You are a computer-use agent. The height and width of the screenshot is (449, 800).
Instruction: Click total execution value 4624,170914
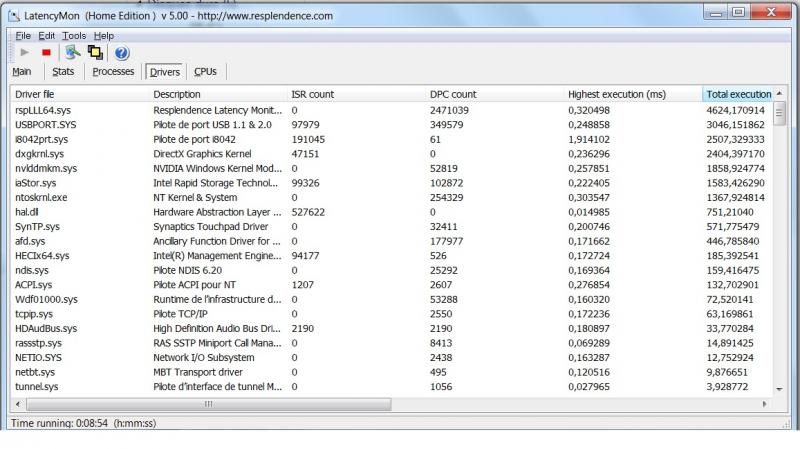[735, 110]
